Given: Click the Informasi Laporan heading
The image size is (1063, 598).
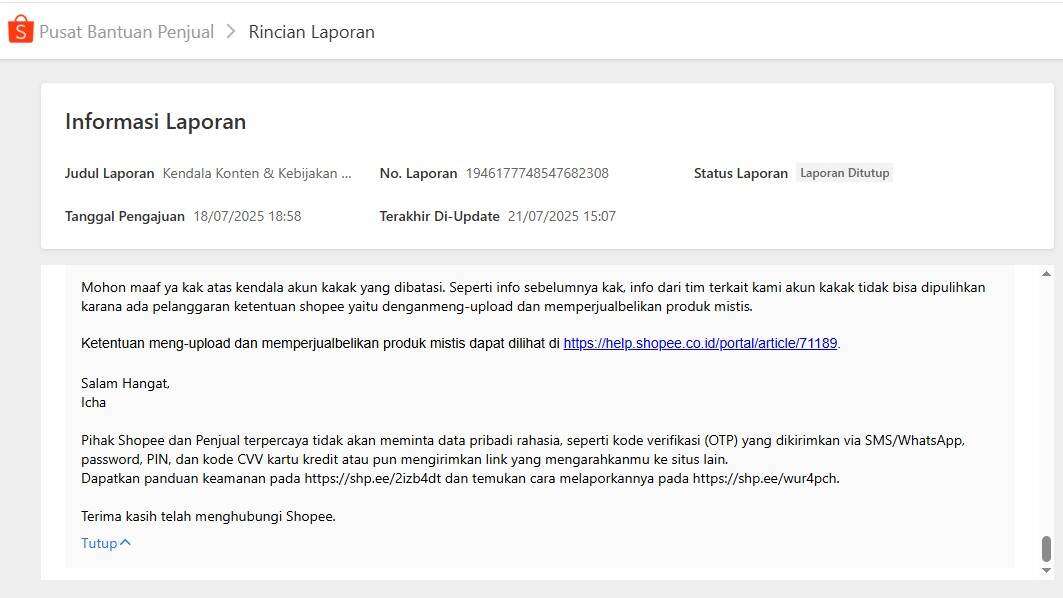Looking at the screenshot, I should [x=155, y=122].
